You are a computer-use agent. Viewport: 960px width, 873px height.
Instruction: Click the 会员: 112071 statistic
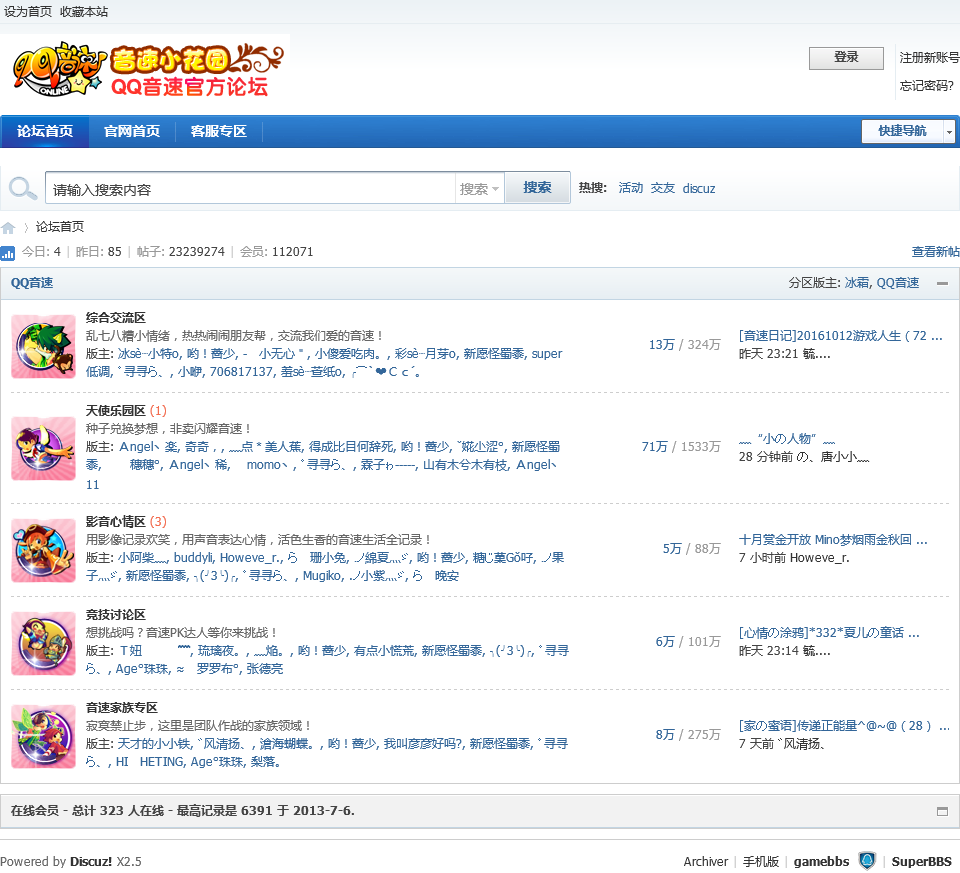(276, 252)
